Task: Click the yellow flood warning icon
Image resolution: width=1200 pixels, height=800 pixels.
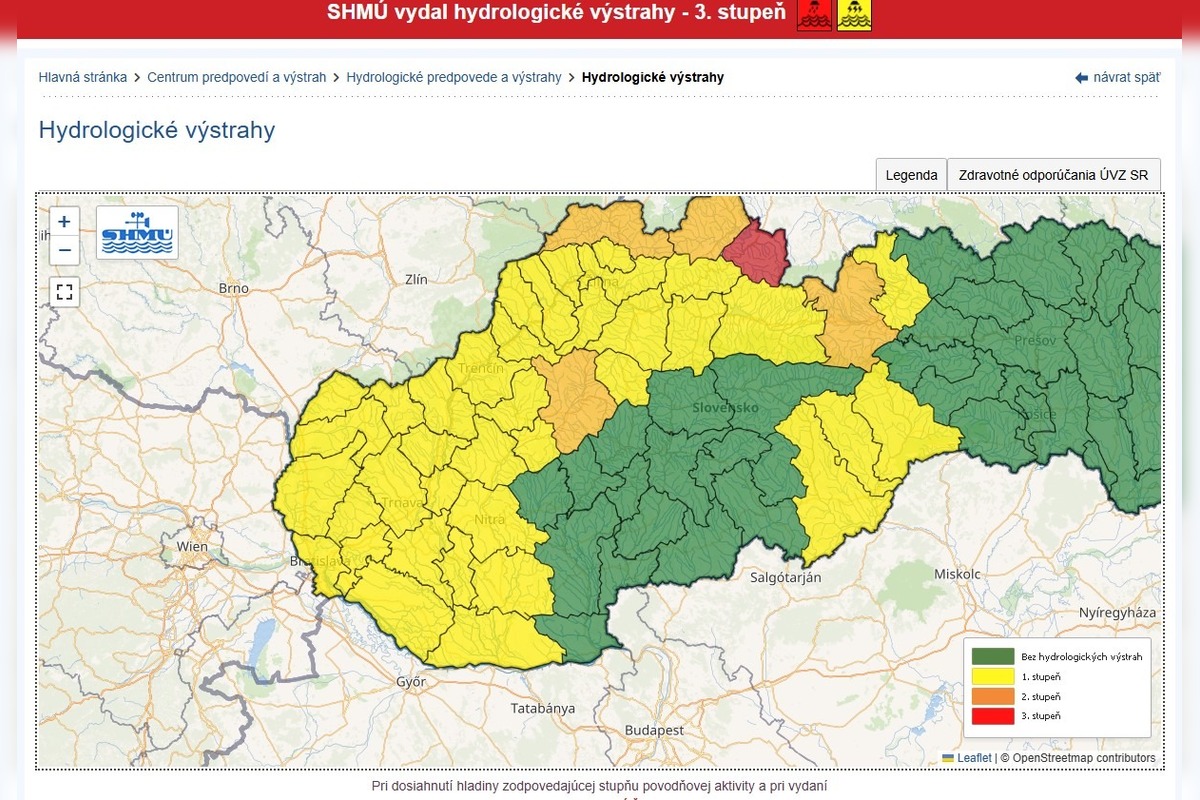Action: (854, 14)
